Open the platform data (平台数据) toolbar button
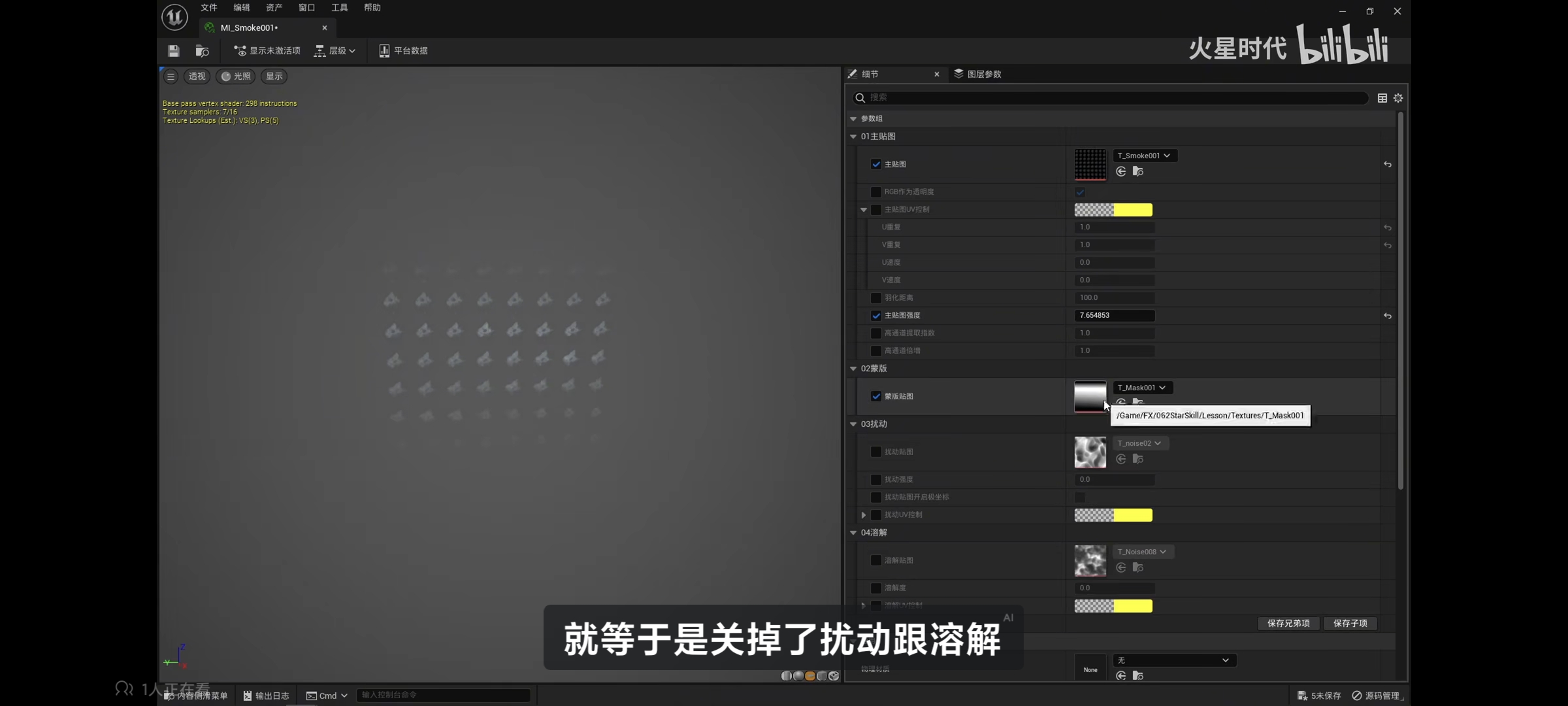1568x706 pixels. pyautogui.click(x=403, y=50)
